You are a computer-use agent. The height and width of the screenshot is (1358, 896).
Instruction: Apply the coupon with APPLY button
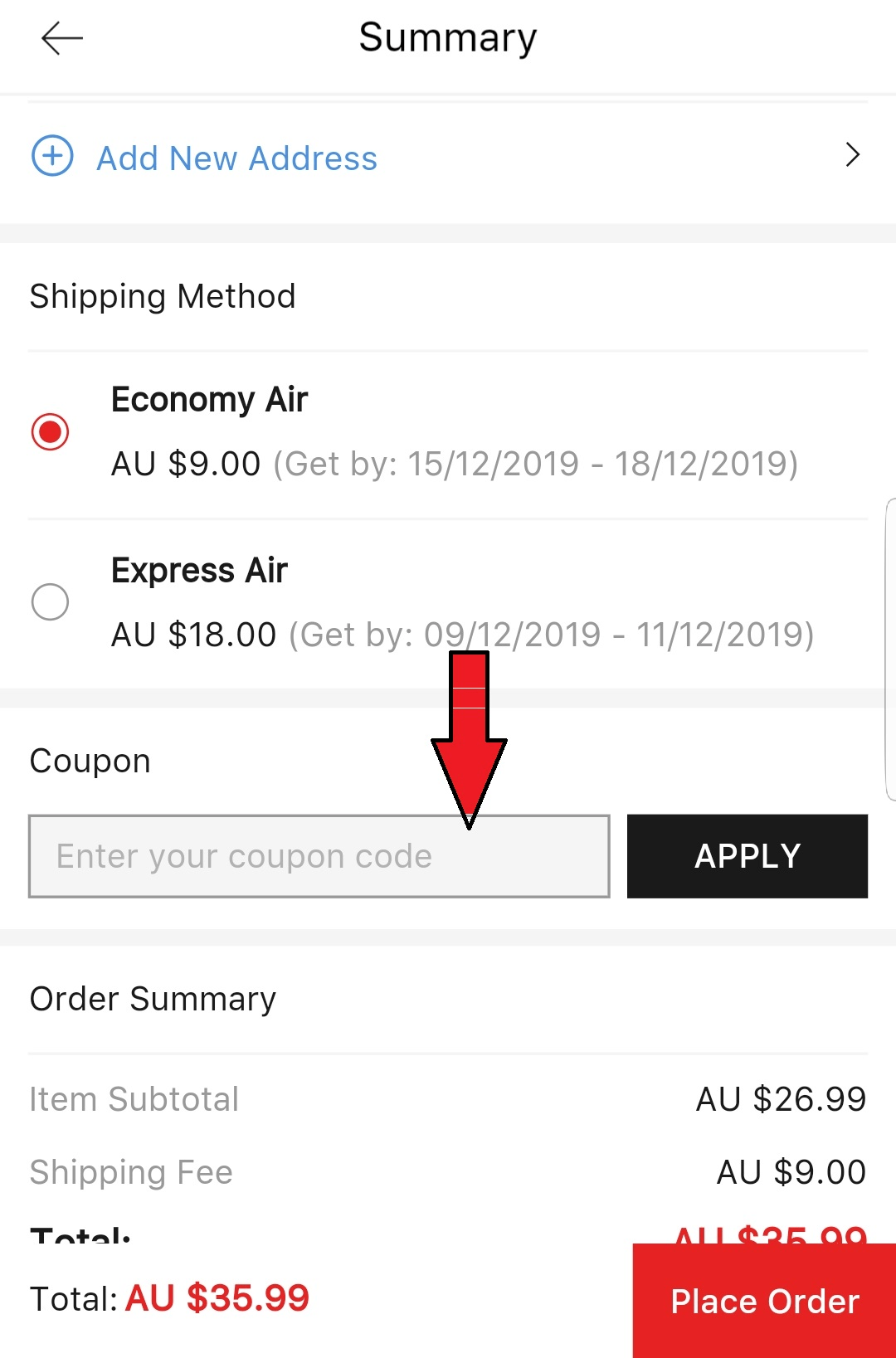point(747,856)
